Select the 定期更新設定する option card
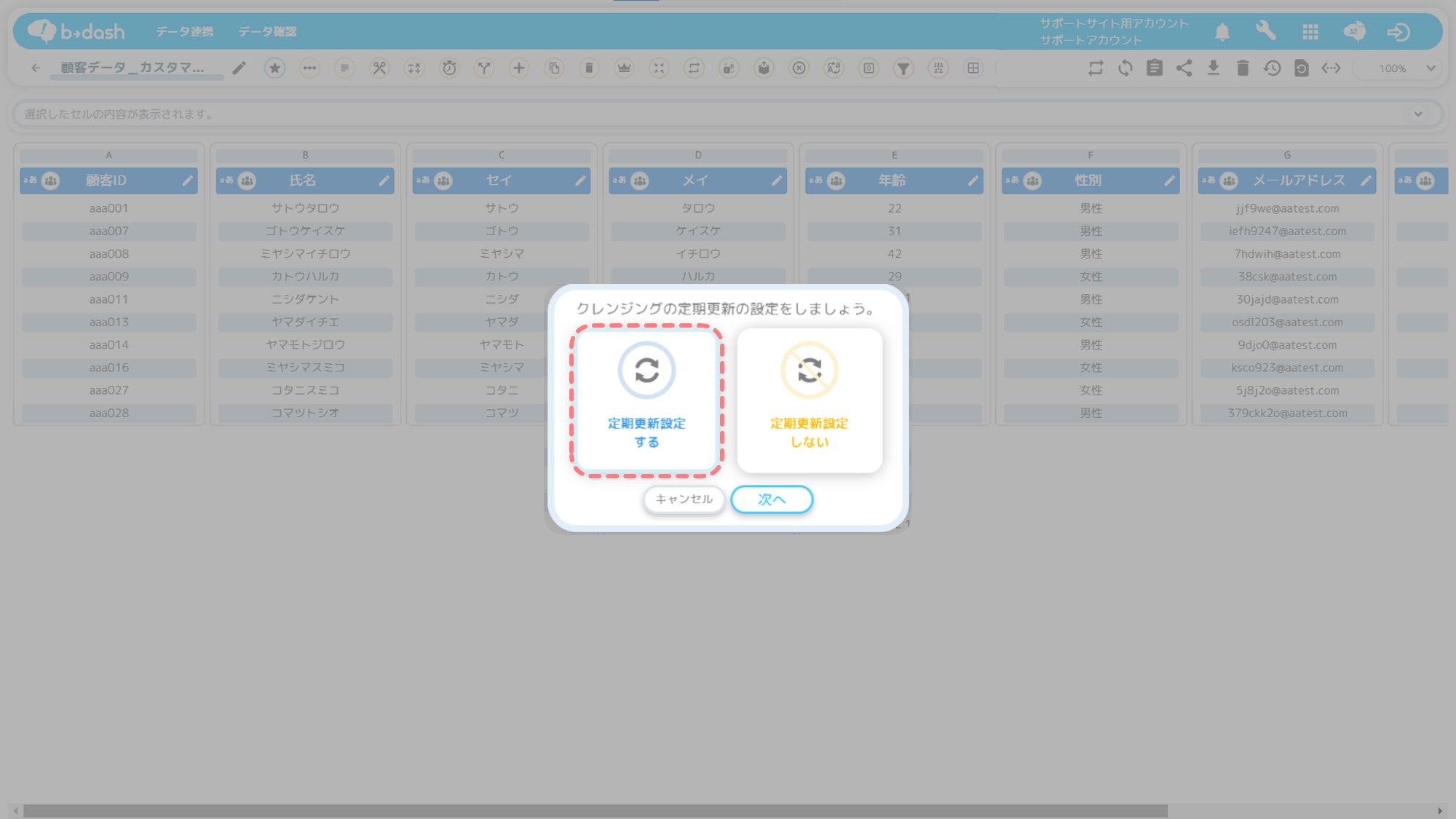 coord(646,400)
